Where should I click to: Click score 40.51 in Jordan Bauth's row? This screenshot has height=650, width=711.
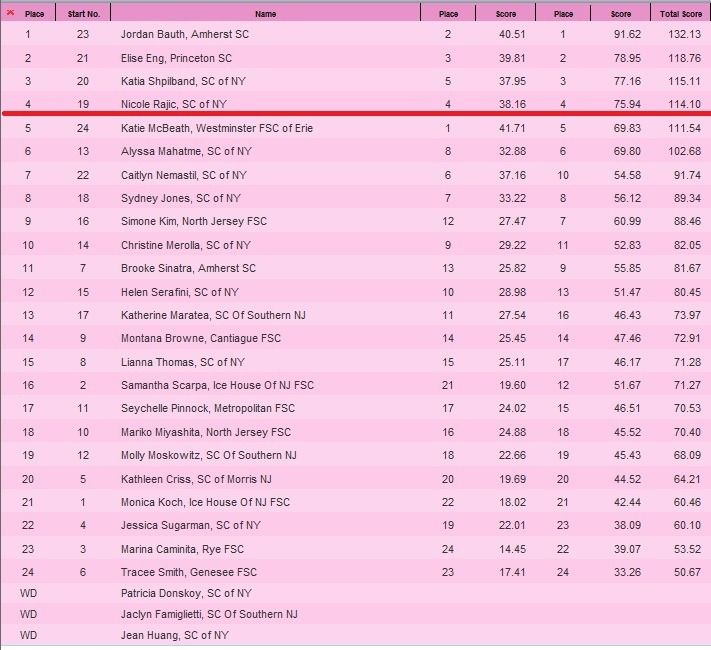click(x=512, y=34)
